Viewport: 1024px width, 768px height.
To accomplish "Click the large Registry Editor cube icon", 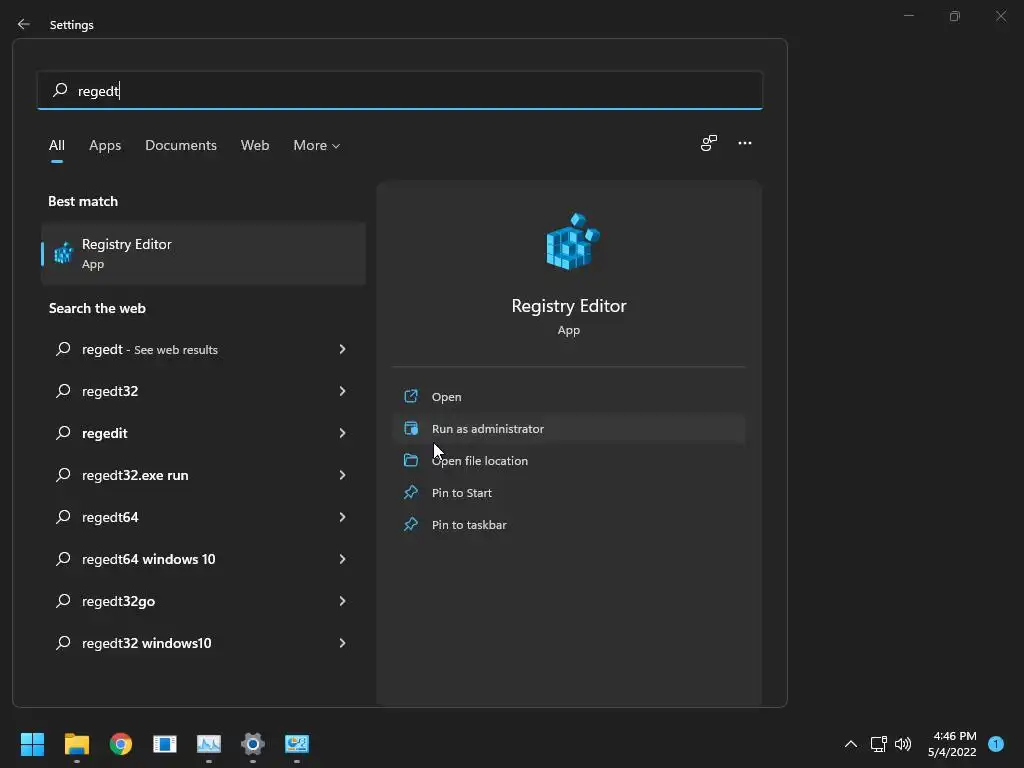I will (x=572, y=241).
